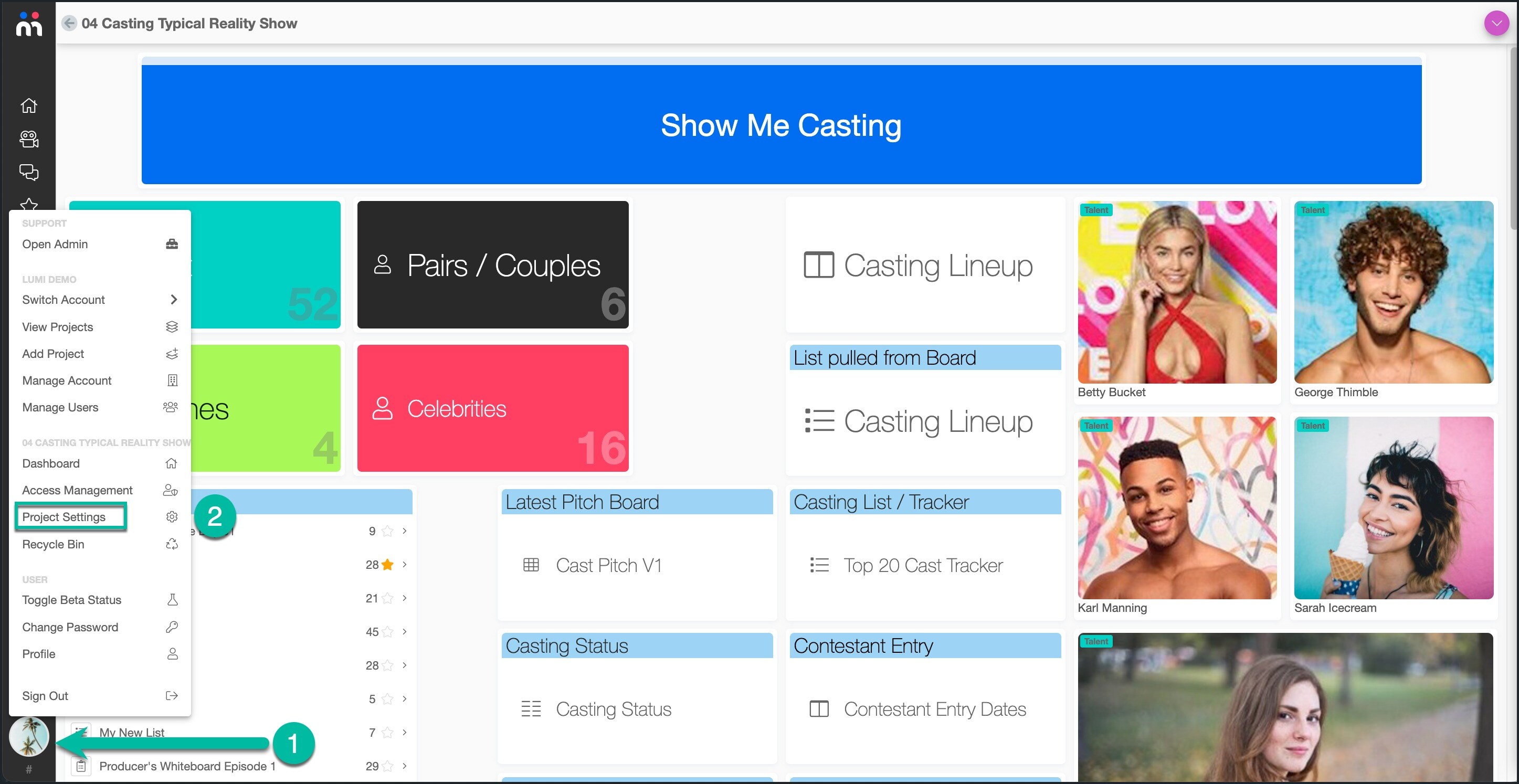Open the Cast Pitch V1 board

click(608, 565)
